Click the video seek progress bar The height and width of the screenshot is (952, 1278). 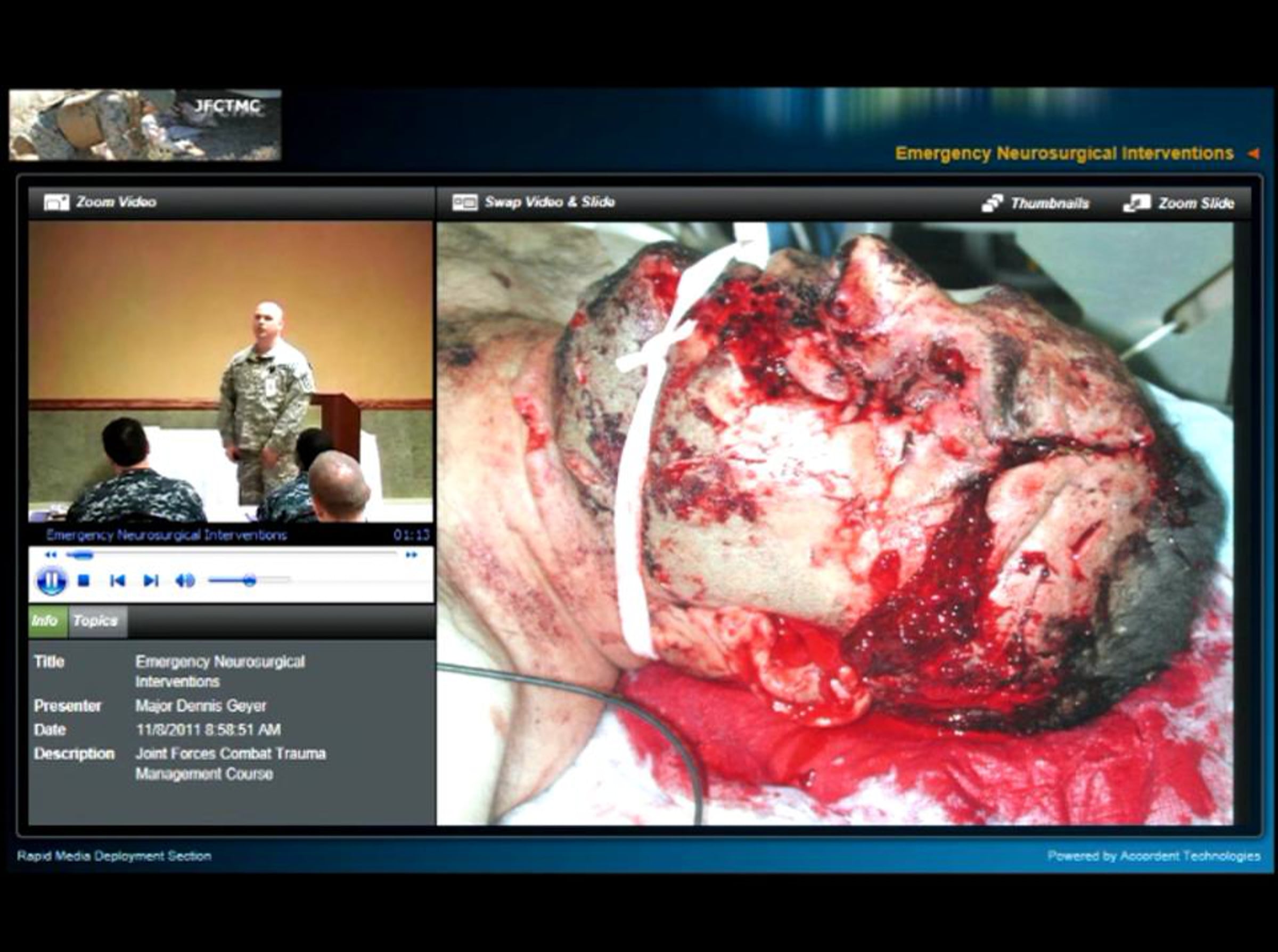click(231, 555)
